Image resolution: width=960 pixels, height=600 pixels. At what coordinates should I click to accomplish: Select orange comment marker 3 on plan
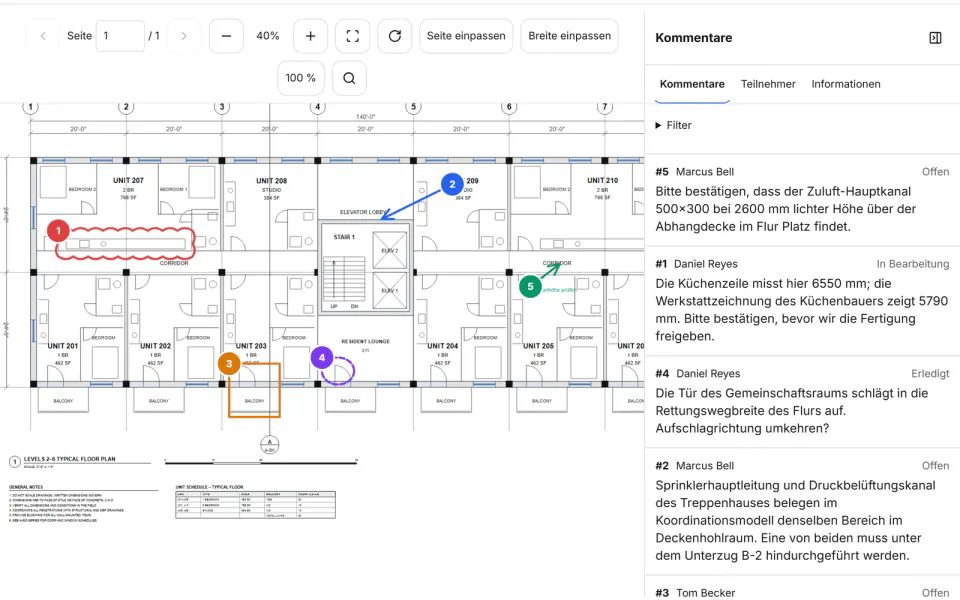(229, 364)
